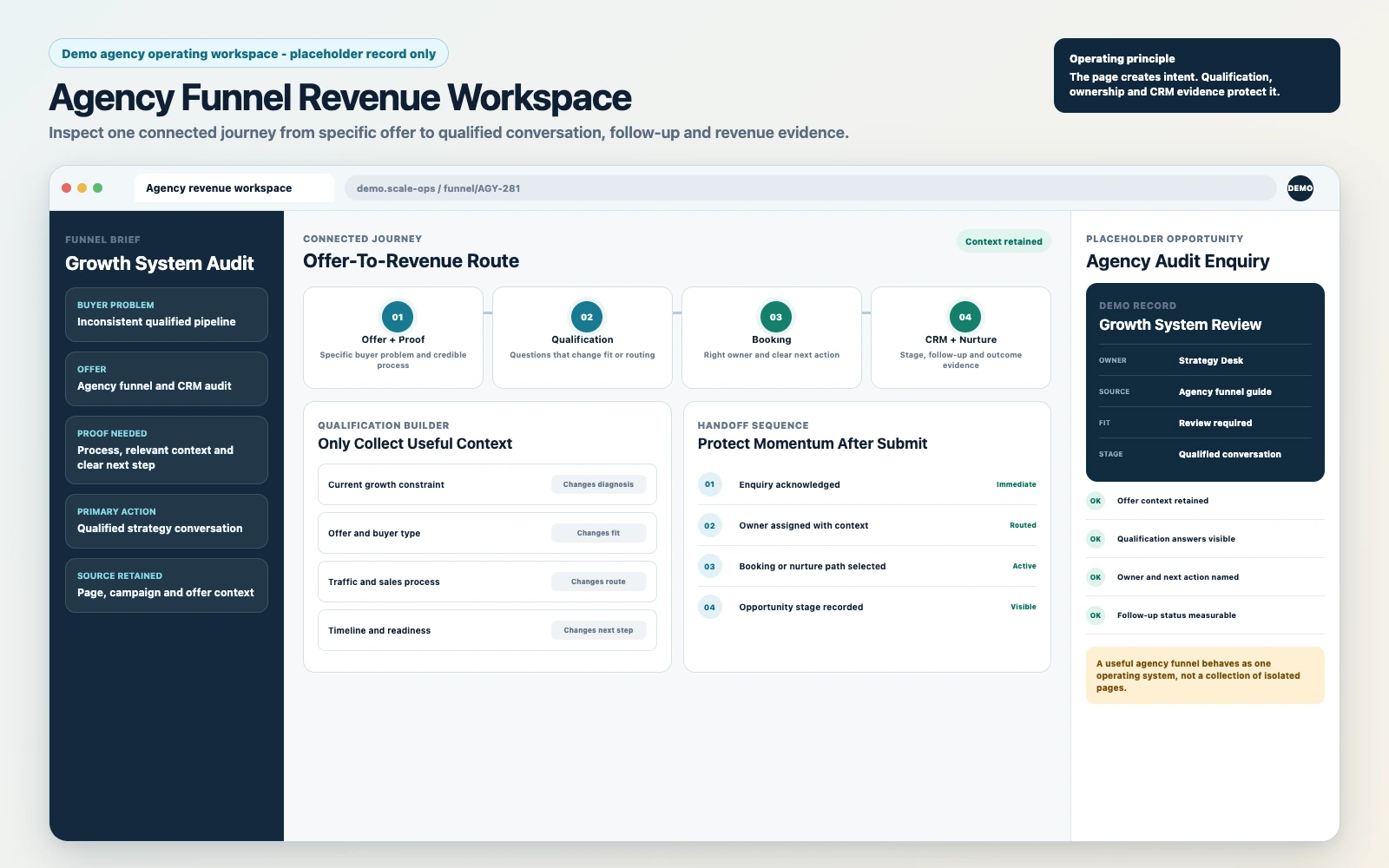Click the Review required fit value
The image size is (1389, 868).
(1215, 423)
